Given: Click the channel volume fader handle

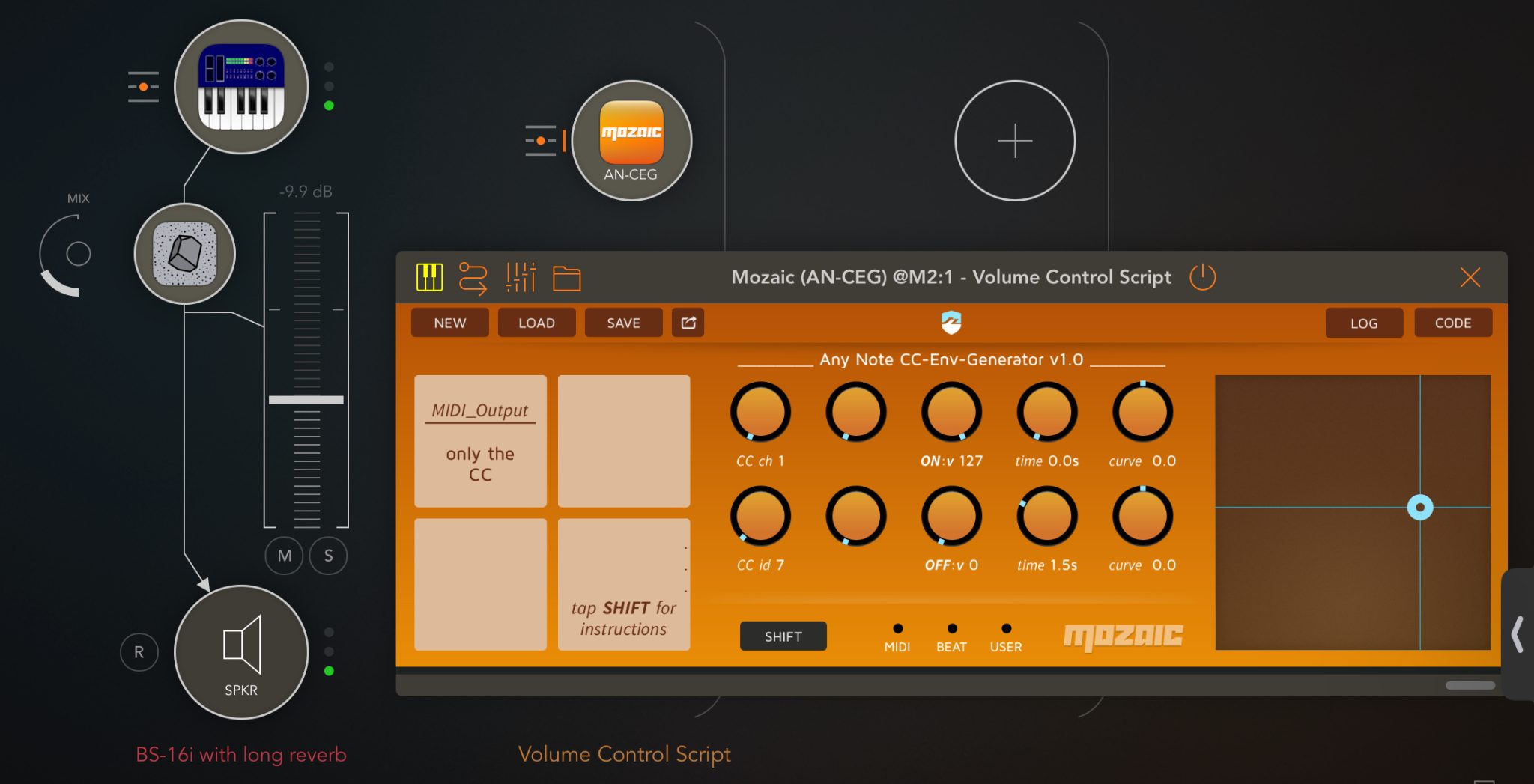Looking at the screenshot, I should tap(306, 400).
